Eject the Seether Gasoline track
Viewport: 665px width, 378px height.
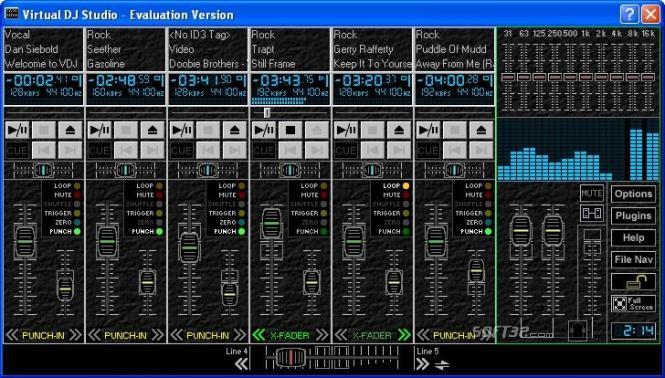[x=152, y=130]
